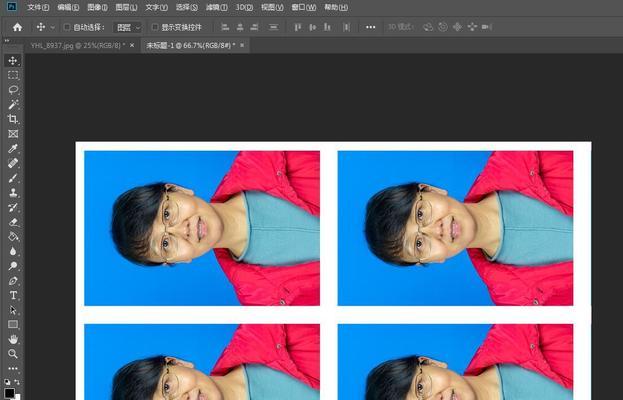623x400 pixels.
Task: Click the Home icon in options bar
Action: coord(17,27)
